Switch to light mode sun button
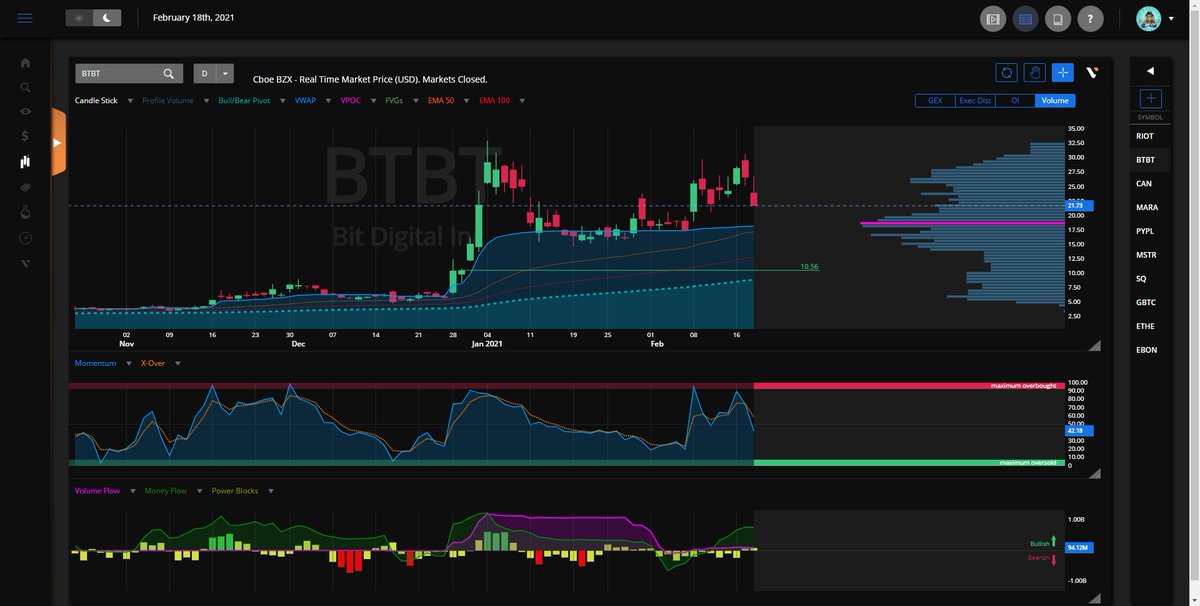Image resolution: width=1200 pixels, height=606 pixels. coord(79,18)
